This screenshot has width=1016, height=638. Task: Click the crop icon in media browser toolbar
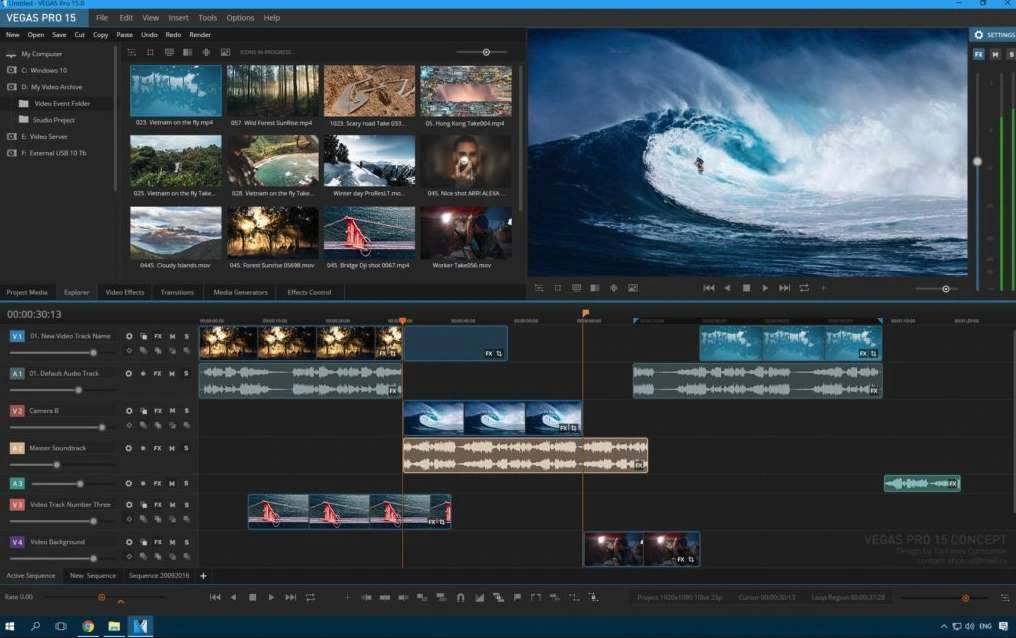point(150,52)
